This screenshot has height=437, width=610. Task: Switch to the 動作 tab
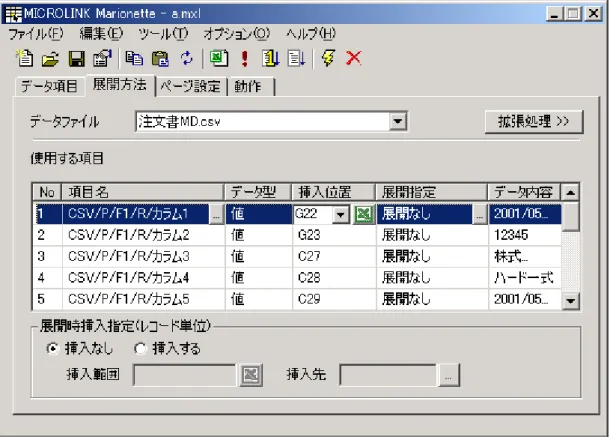click(x=250, y=86)
